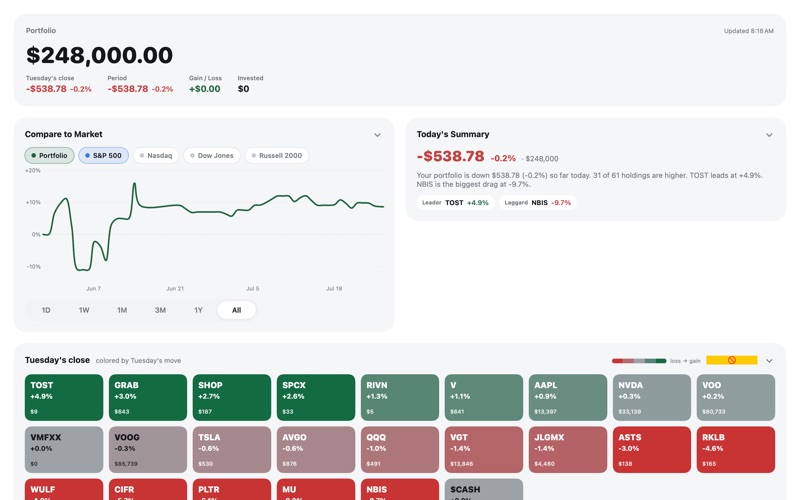Select the RIVN +1.3% tile
Image resolution: width=800 pixels, height=500 pixels.
[x=400, y=397]
